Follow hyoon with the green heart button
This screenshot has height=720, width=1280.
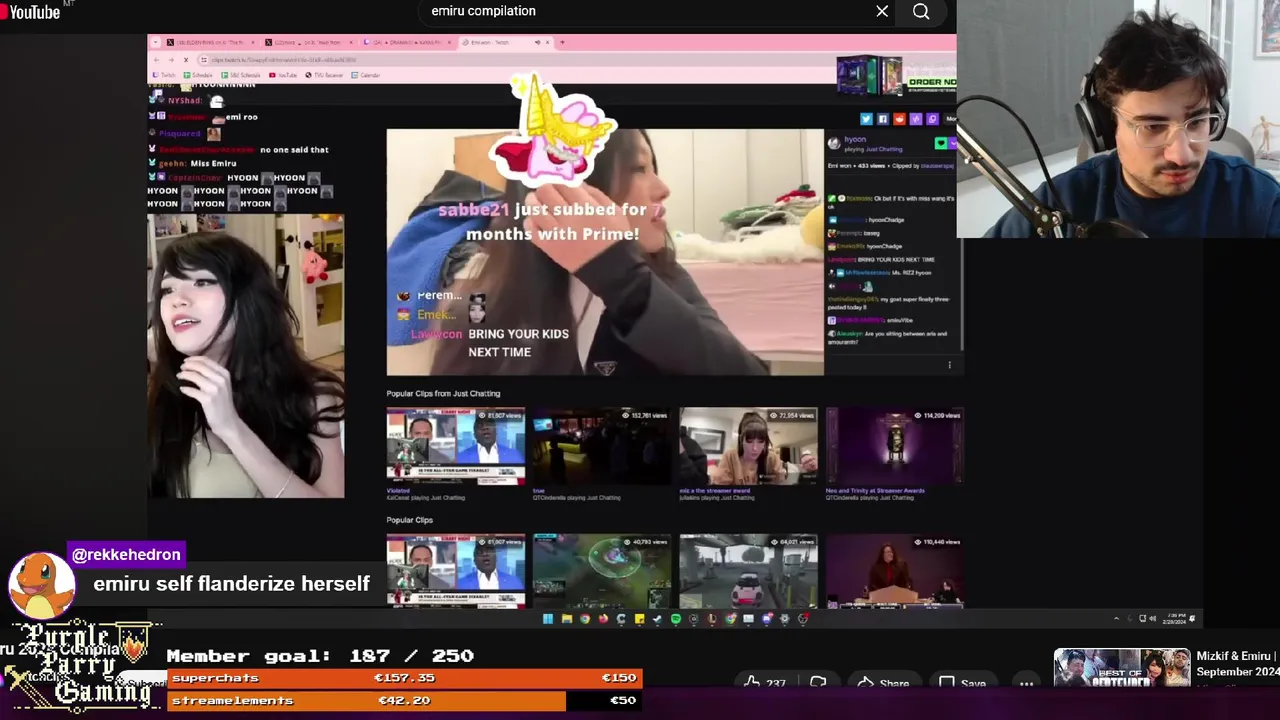[x=941, y=143]
